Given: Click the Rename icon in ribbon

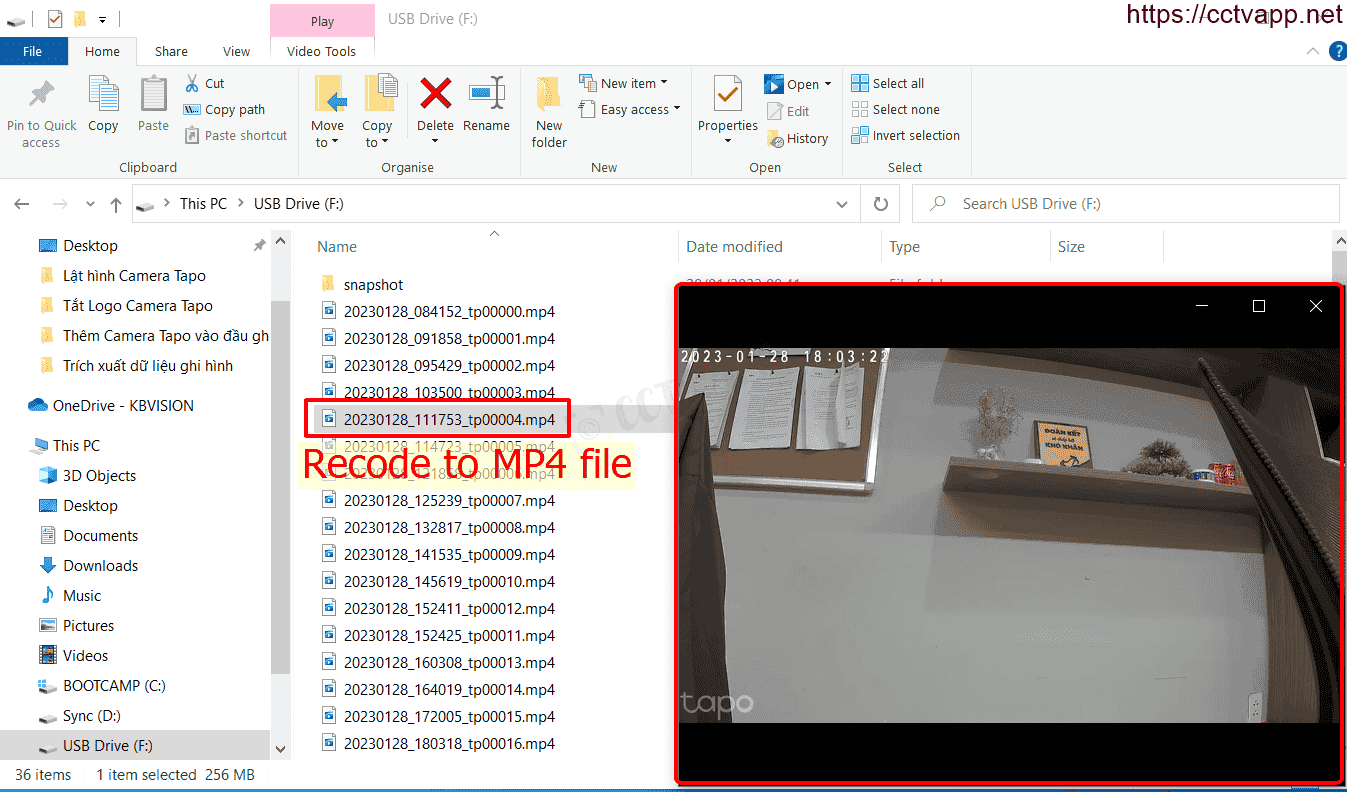Looking at the screenshot, I should [x=486, y=94].
